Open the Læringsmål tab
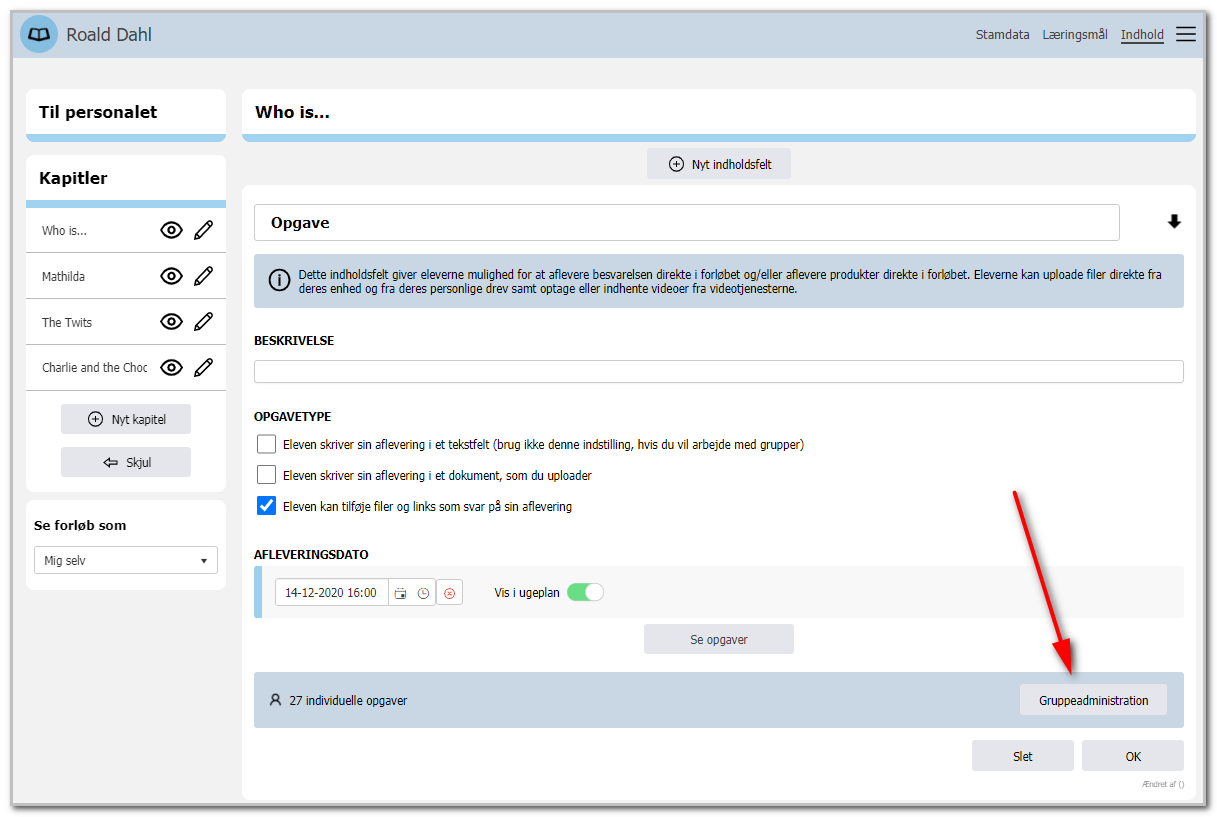 [1075, 34]
